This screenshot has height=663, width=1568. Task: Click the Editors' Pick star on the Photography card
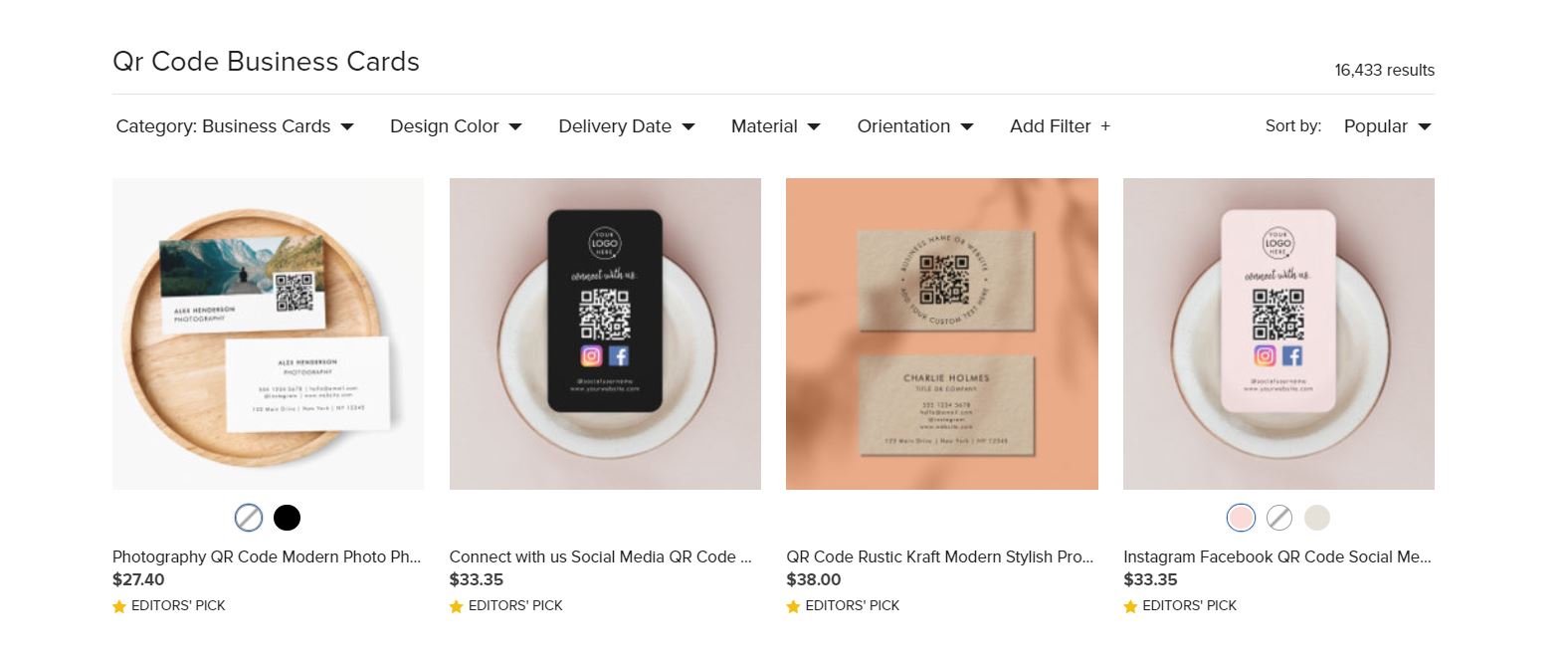coord(119,605)
